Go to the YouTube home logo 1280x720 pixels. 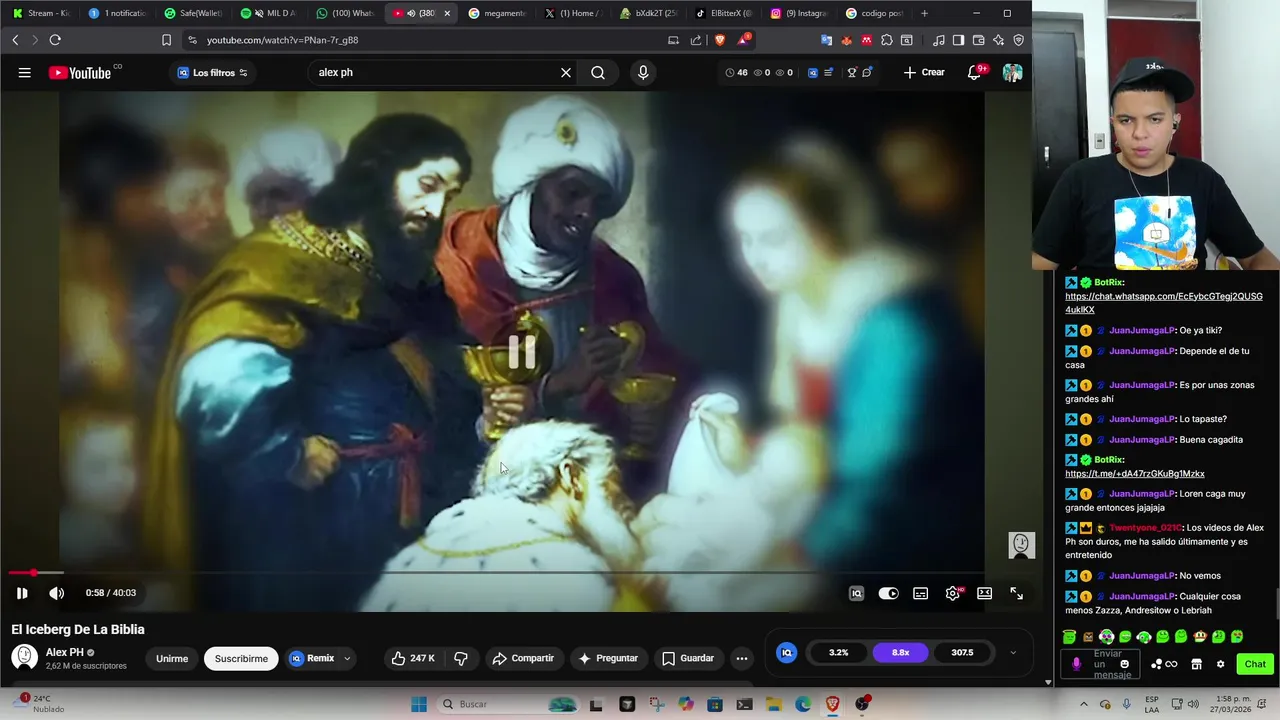[80, 72]
